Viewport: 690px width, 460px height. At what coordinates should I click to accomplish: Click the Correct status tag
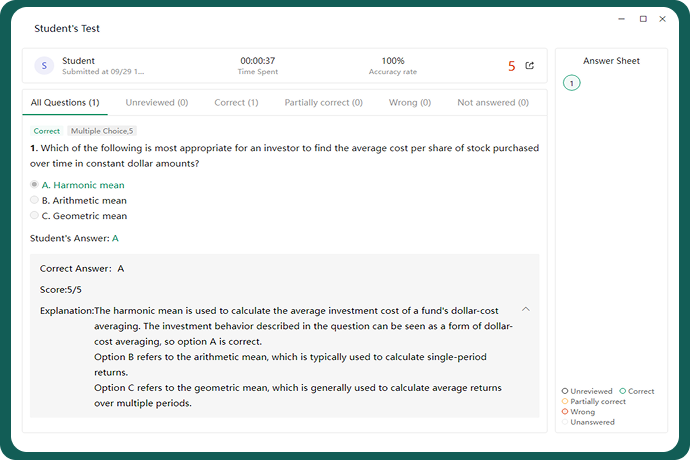47,131
